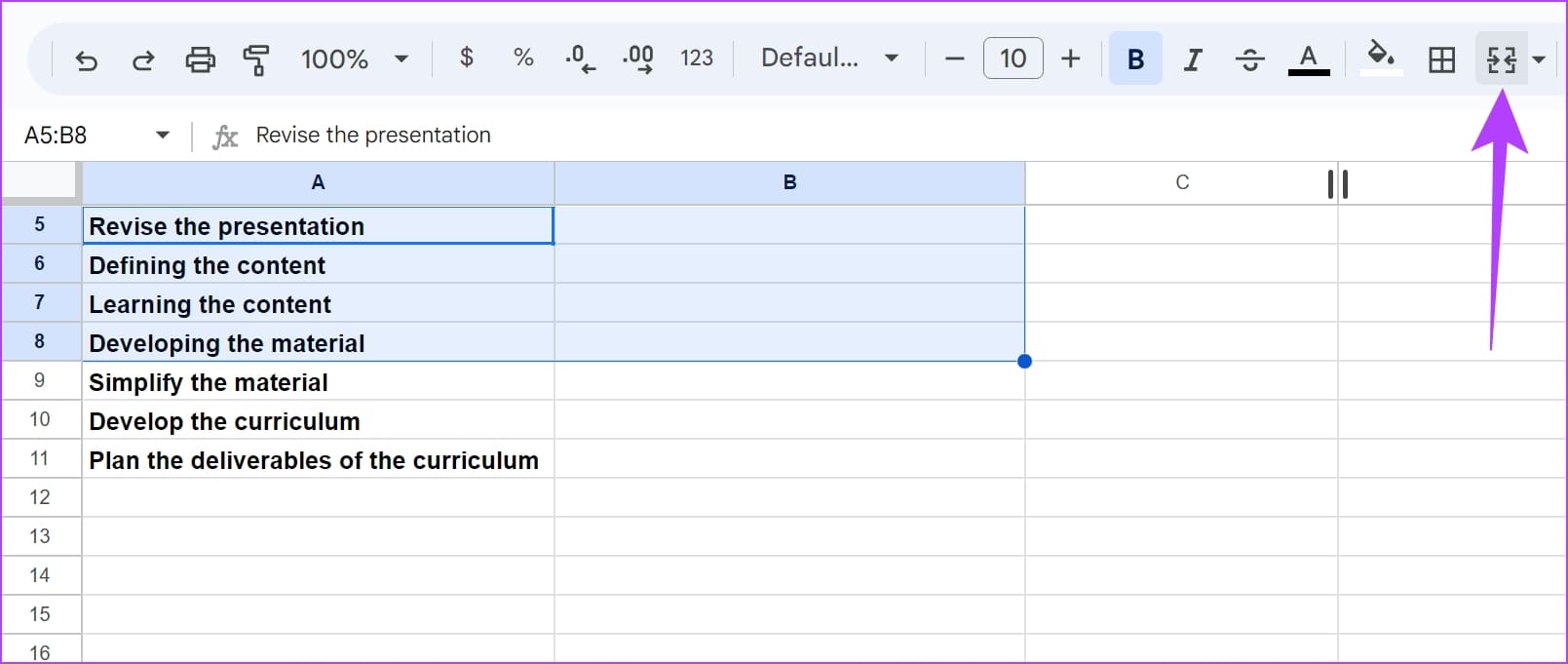
Task: Select row 10 header
Action: pyautogui.click(x=40, y=419)
